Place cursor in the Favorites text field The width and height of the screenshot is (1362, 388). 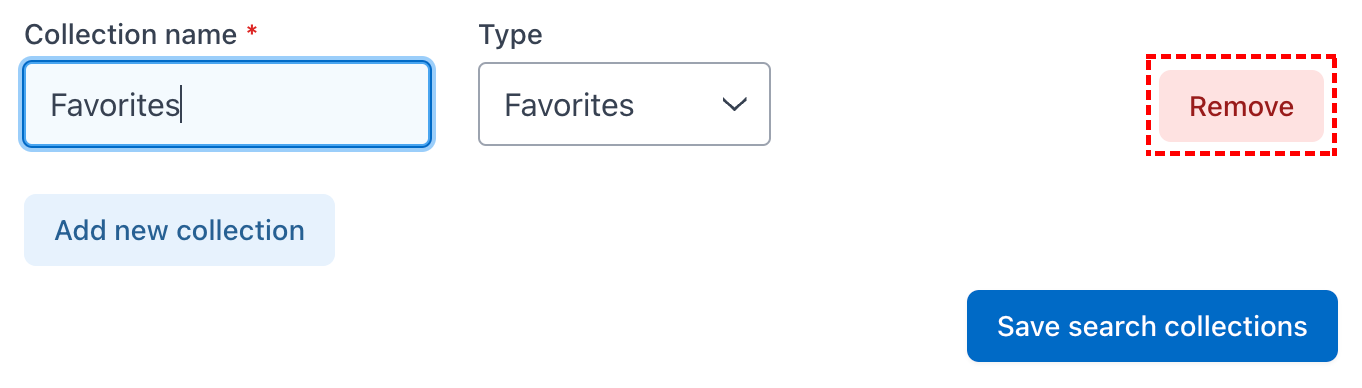(x=227, y=104)
